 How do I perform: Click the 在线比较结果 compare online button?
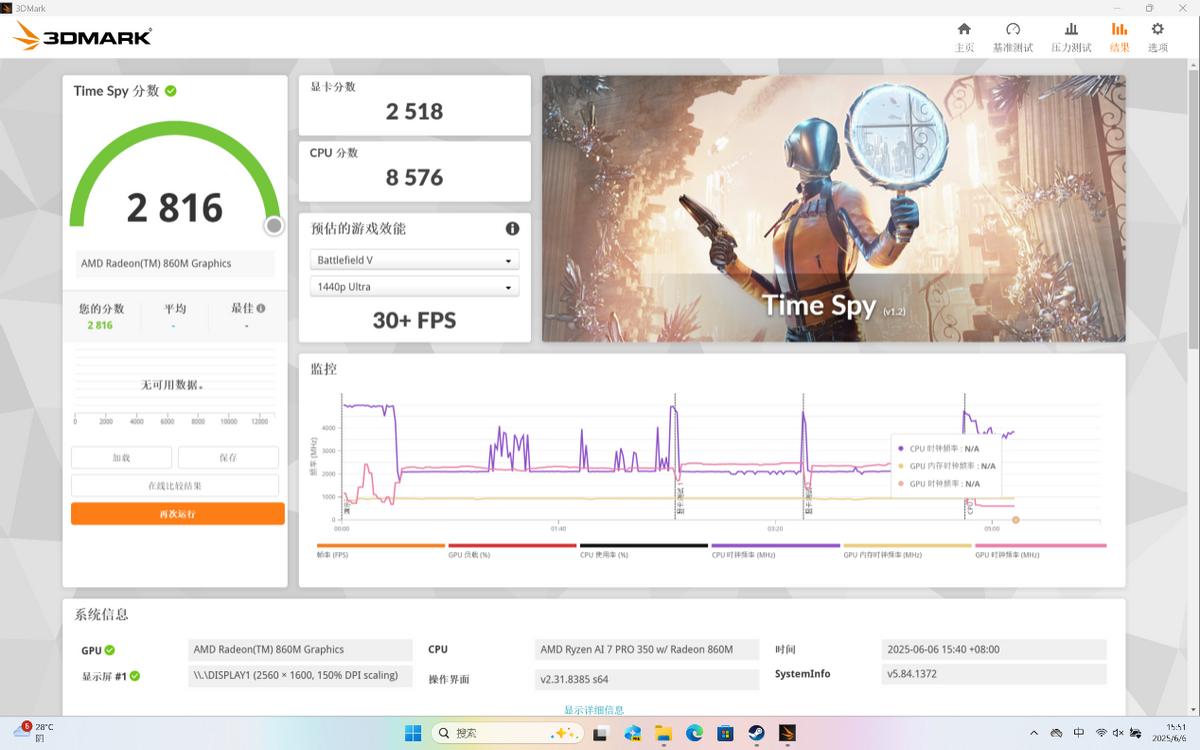175,485
